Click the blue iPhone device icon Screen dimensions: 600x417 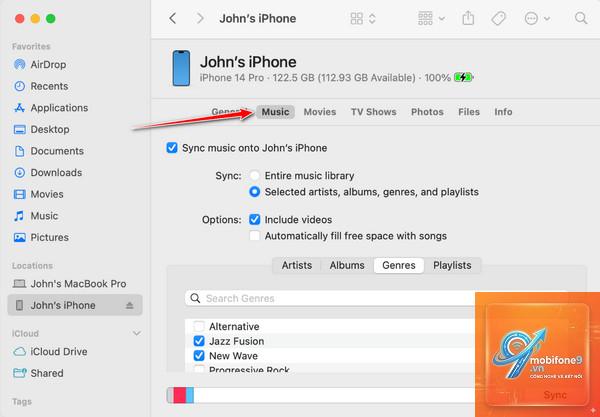pyautogui.click(x=181, y=68)
